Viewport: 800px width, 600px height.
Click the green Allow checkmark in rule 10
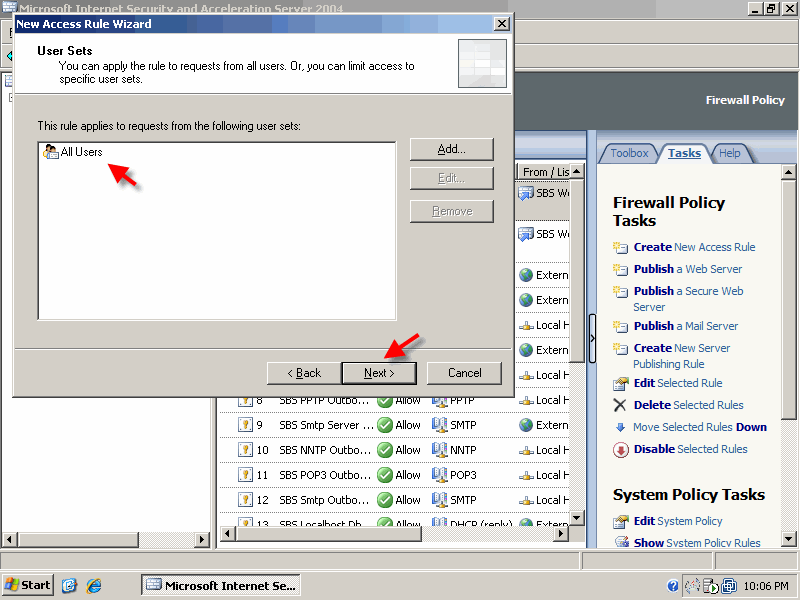[385, 450]
